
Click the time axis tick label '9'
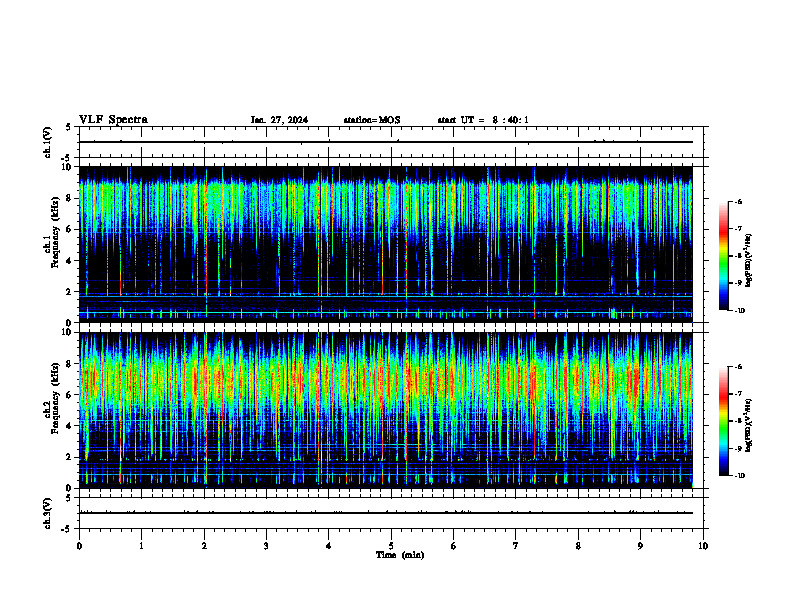coord(640,546)
